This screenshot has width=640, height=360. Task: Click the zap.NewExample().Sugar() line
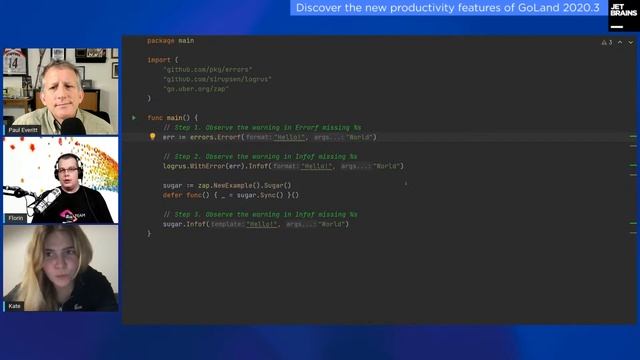(227, 185)
